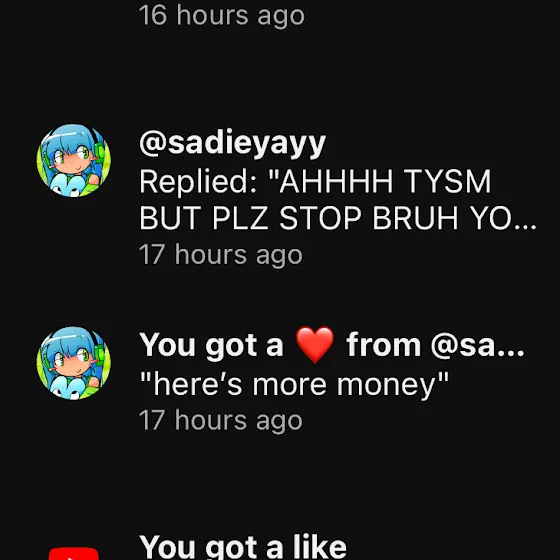The height and width of the screenshot is (560, 560).
Task: Tap '17 hours ago' under the reply notification
Action: tap(221, 255)
